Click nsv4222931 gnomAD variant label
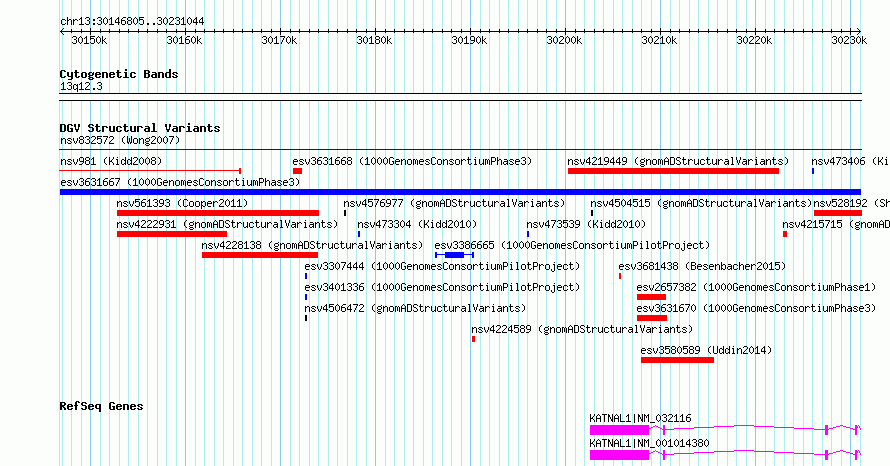The height and width of the screenshot is (466, 890). point(227,224)
